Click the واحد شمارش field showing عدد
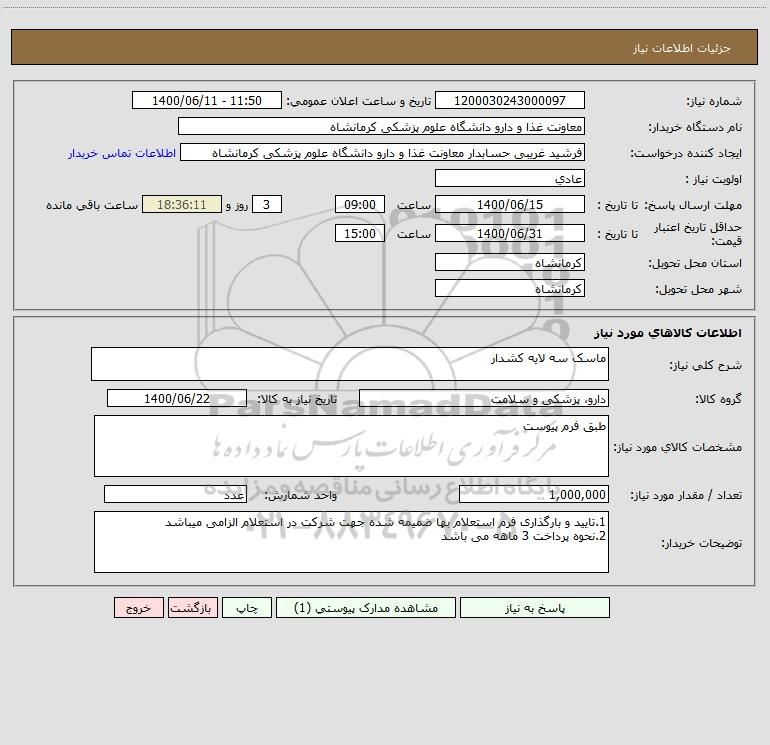 175,494
